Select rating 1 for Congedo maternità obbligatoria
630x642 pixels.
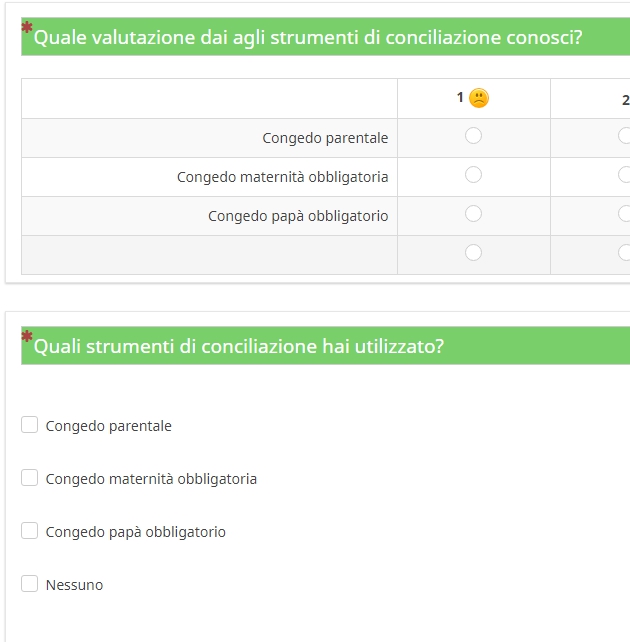474,175
